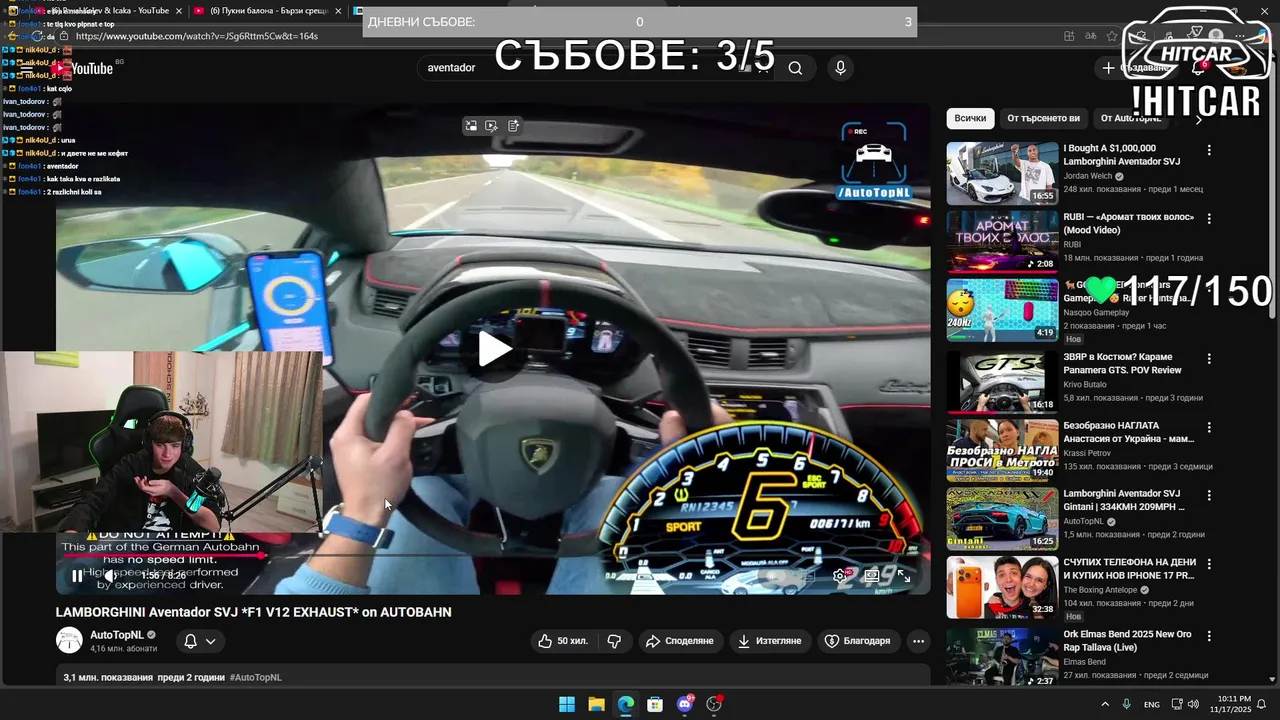Click the ENG language indicator

pyautogui.click(x=1152, y=704)
